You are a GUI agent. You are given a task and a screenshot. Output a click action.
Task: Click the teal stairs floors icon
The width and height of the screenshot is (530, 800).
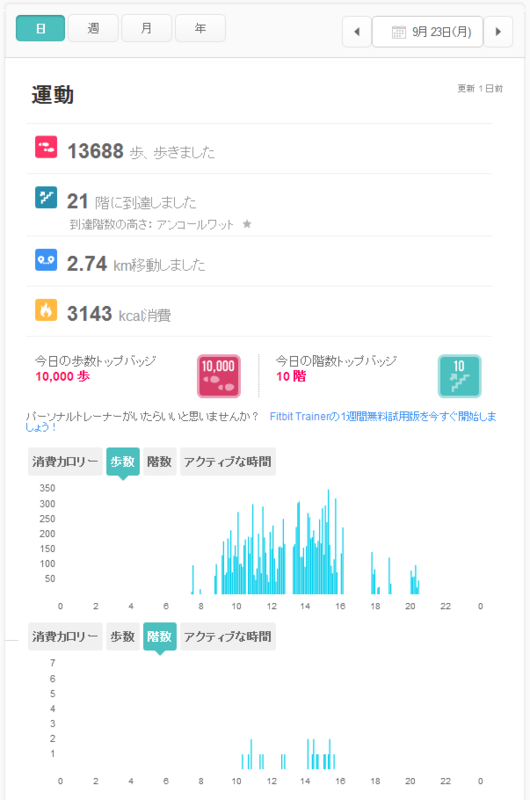click(46, 197)
